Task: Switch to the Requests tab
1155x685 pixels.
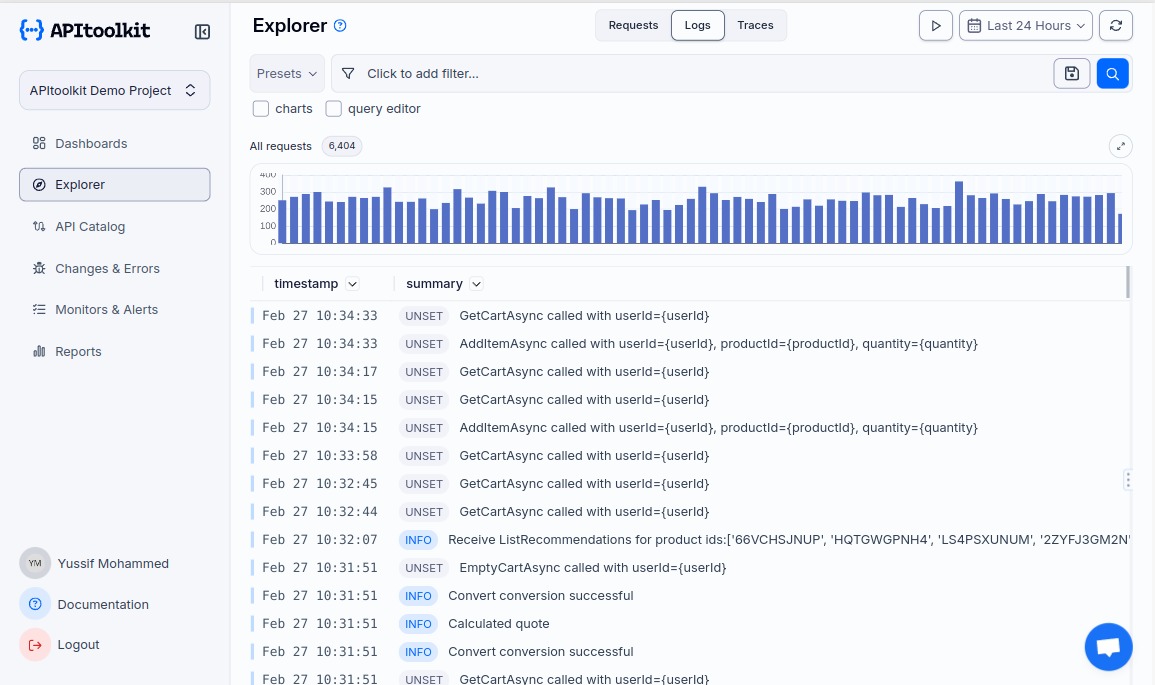Action: pyautogui.click(x=633, y=25)
